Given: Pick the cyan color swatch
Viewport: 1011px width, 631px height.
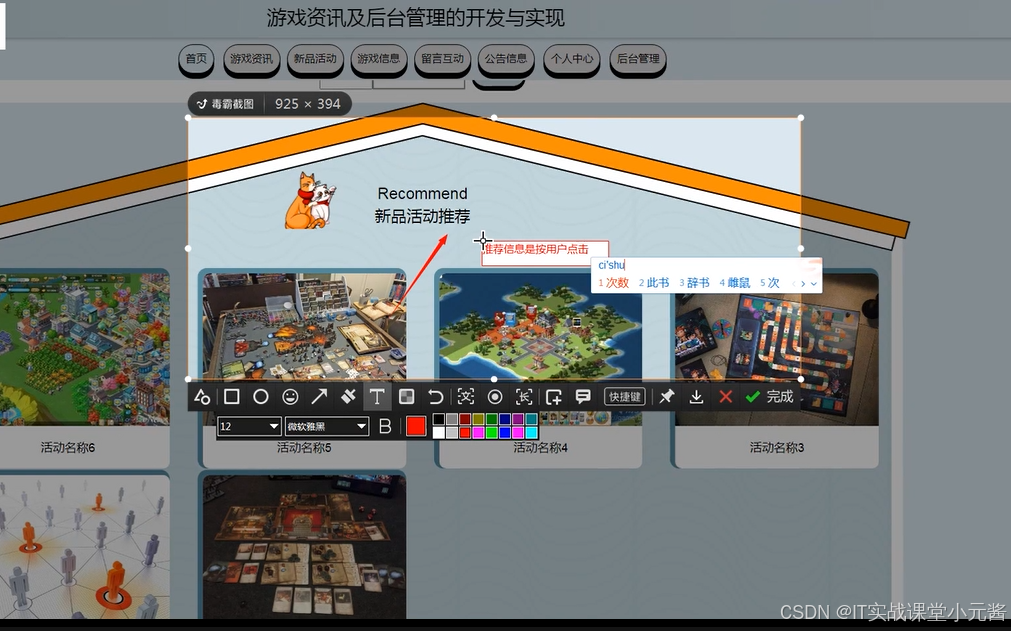Looking at the screenshot, I should (531, 432).
